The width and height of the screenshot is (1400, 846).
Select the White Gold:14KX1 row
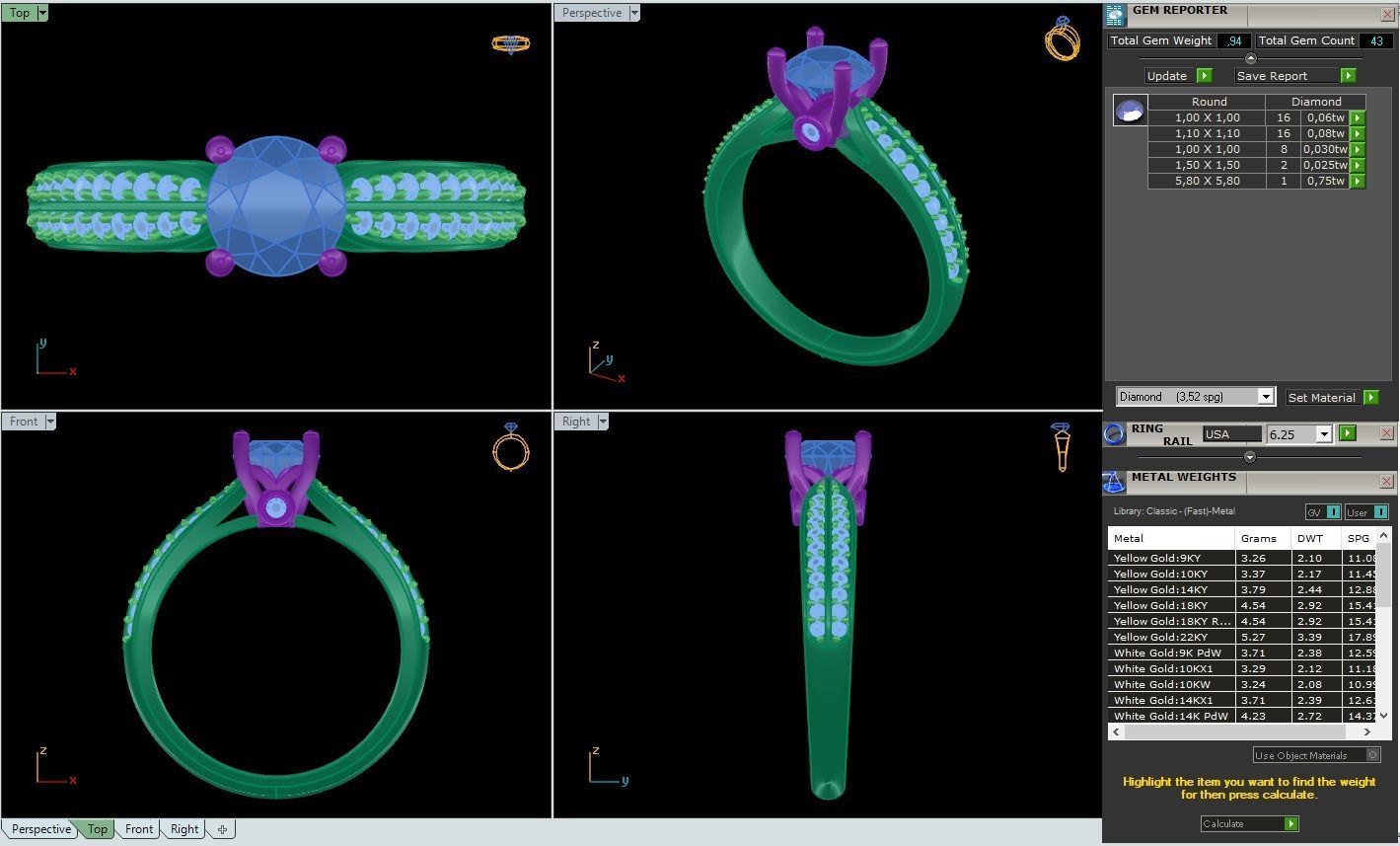click(x=1242, y=700)
